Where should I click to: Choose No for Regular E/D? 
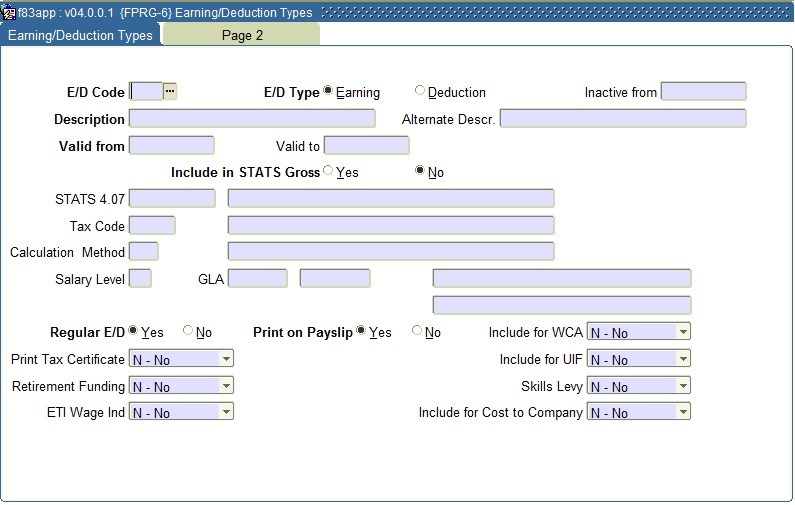click(x=188, y=331)
